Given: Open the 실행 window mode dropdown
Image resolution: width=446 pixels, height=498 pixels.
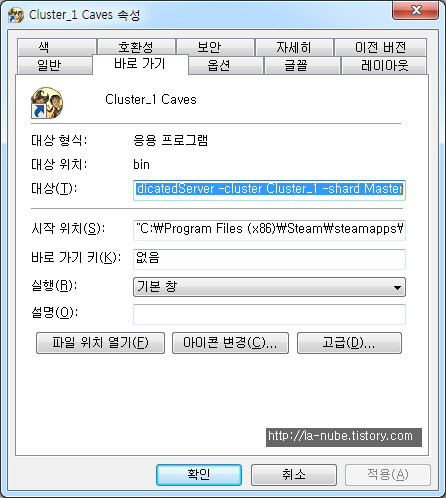Looking at the screenshot, I should 269,287.
